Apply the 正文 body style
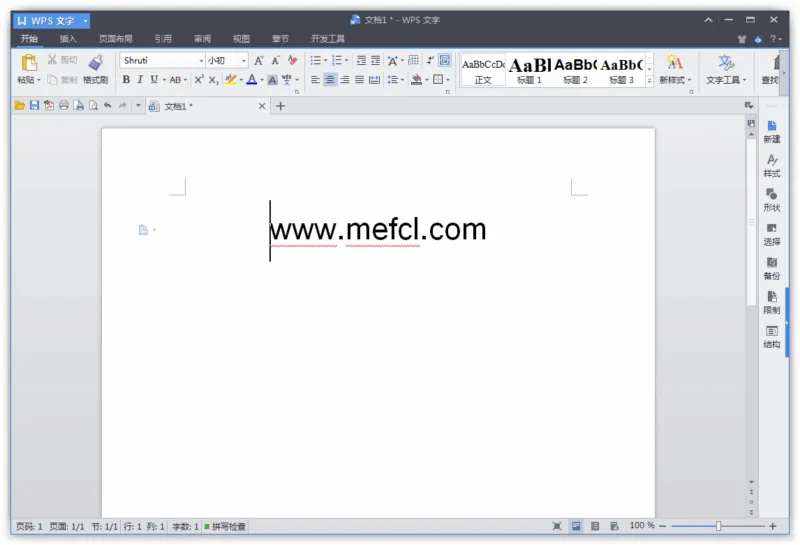 click(x=483, y=70)
